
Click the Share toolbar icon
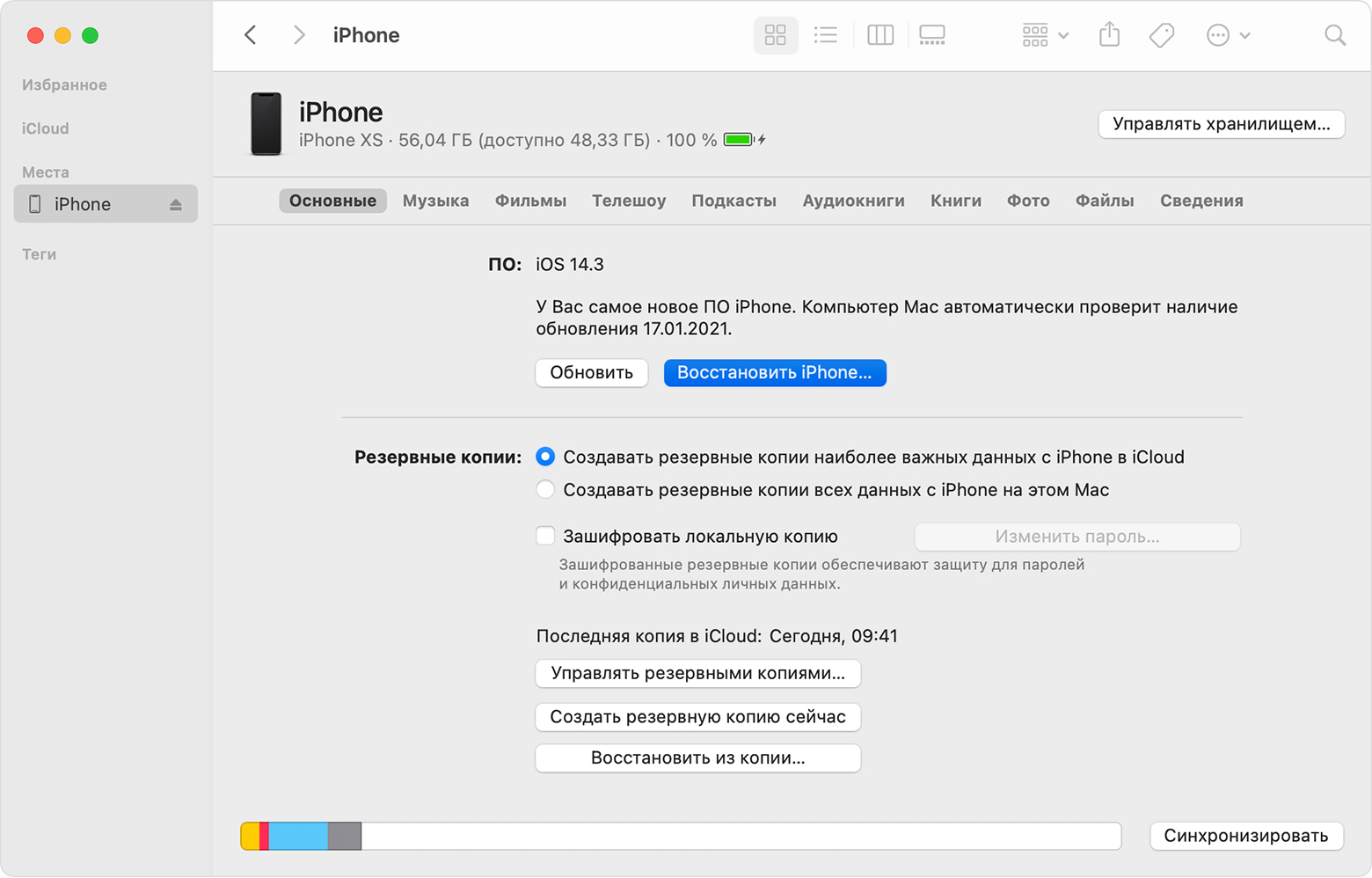[1110, 34]
